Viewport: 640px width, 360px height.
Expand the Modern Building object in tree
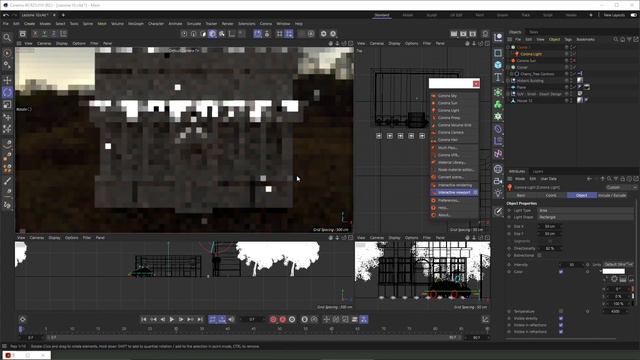pyautogui.click(x=508, y=81)
